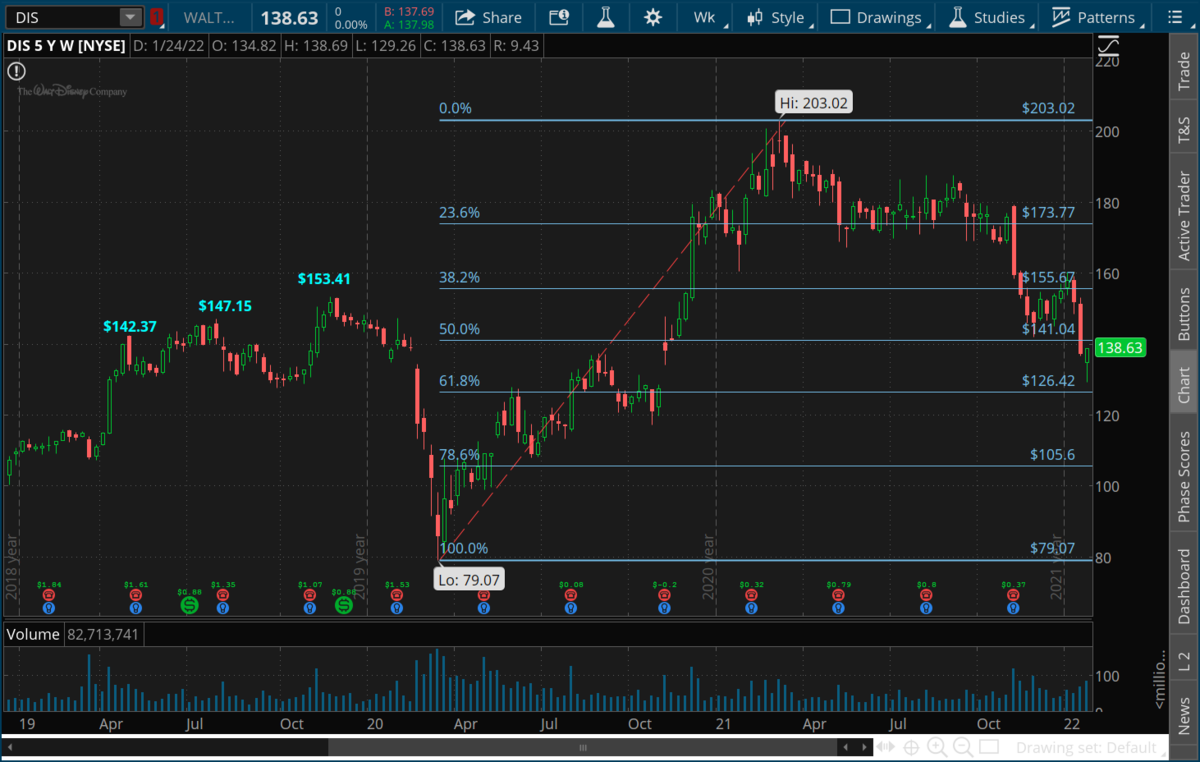1200x762 pixels.
Task: Click the red earnings icon under $1.84
Action: [47, 594]
